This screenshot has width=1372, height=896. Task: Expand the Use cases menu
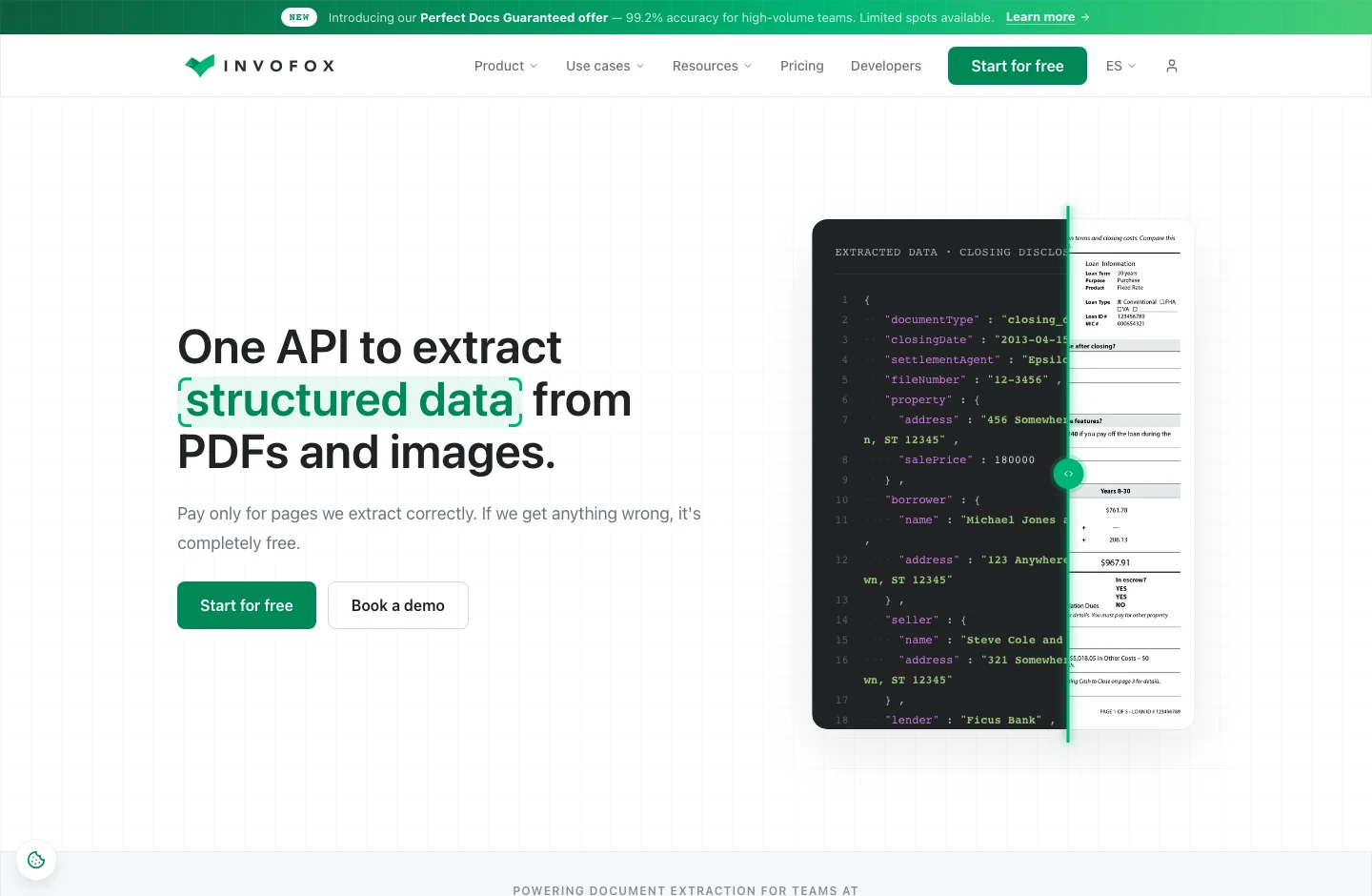[605, 66]
